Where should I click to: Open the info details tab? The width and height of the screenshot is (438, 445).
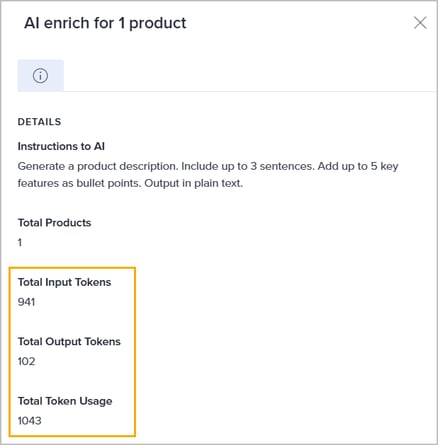coord(41,75)
